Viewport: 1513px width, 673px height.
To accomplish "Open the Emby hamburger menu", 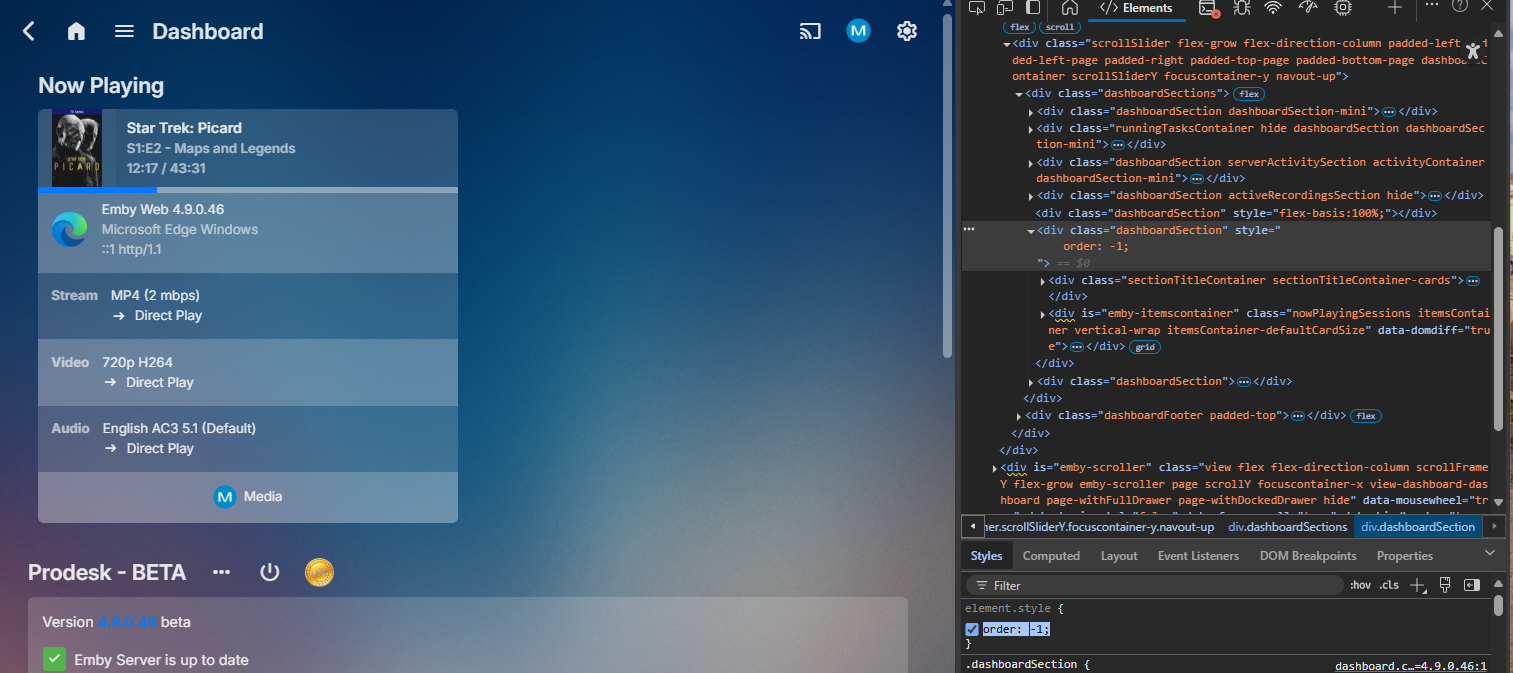I will click(124, 32).
